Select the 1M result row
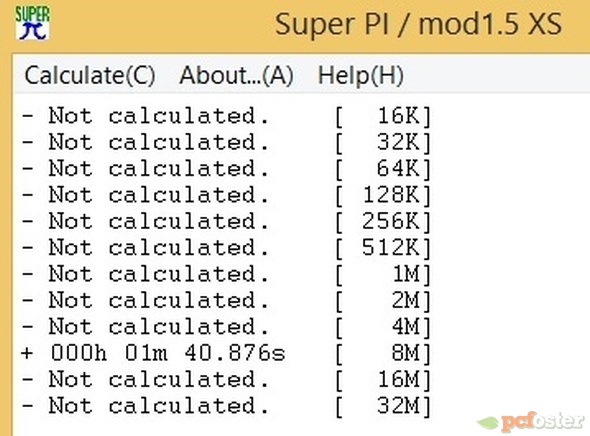The width and height of the screenshot is (590, 436). click(x=227, y=274)
